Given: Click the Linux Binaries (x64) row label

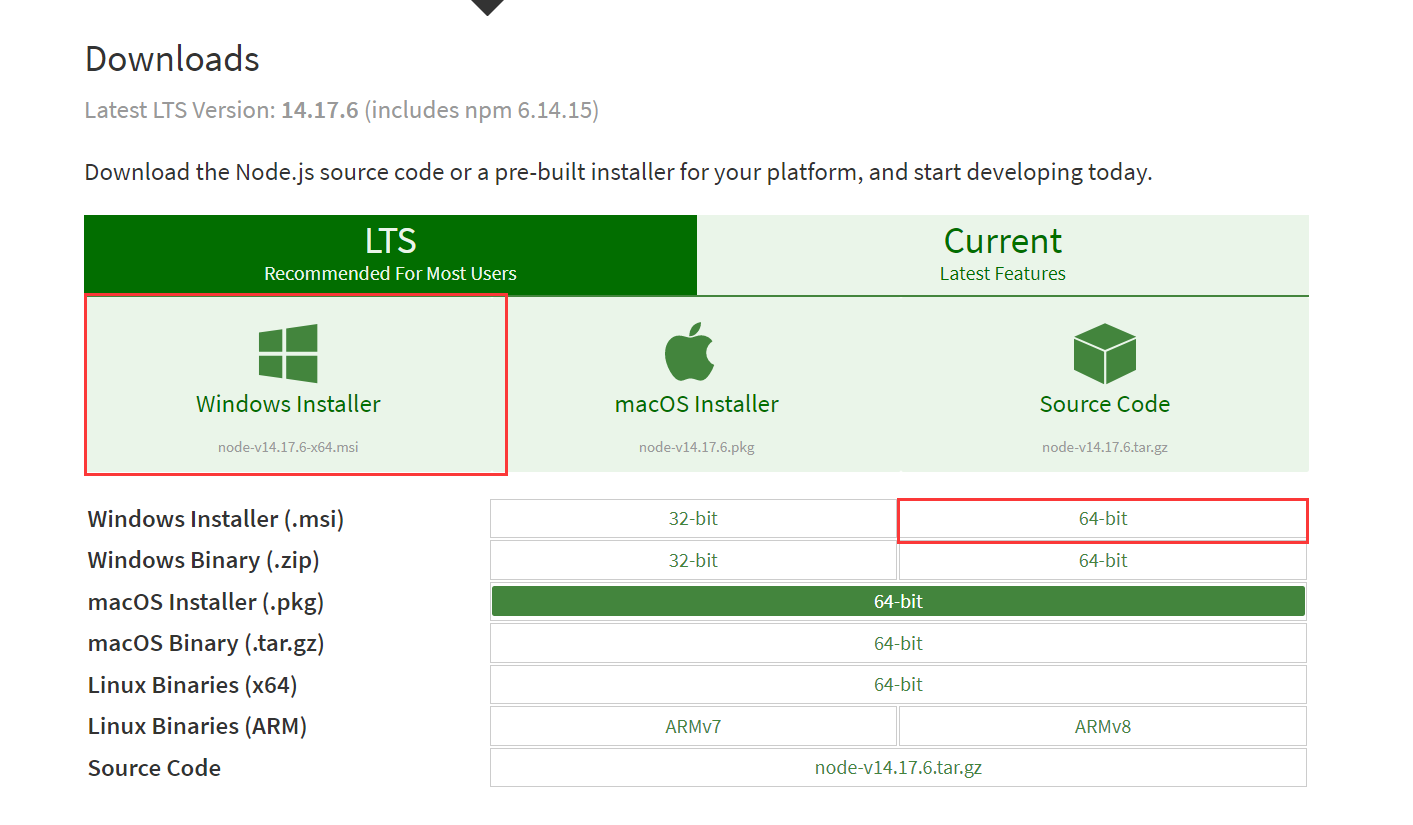Looking at the screenshot, I should 193,685.
